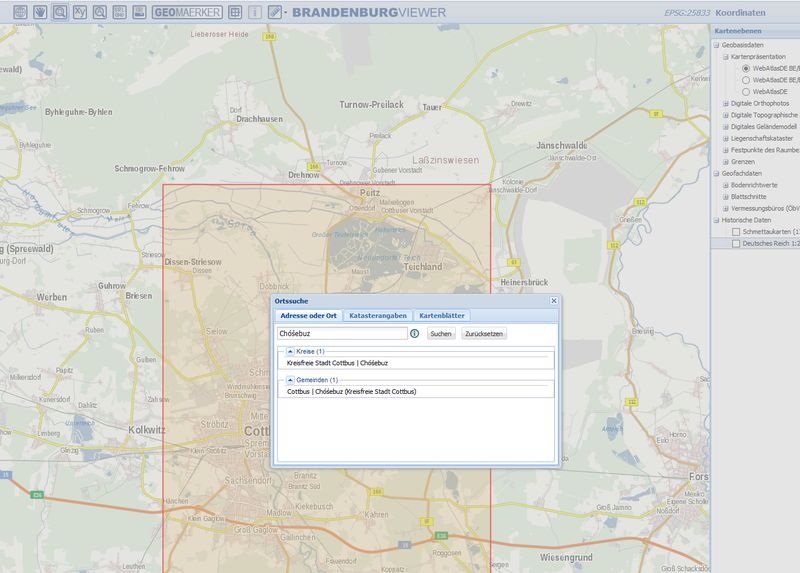Open the Koordinaten link
This screenshot has height=573, width=800.
(740, 13)
